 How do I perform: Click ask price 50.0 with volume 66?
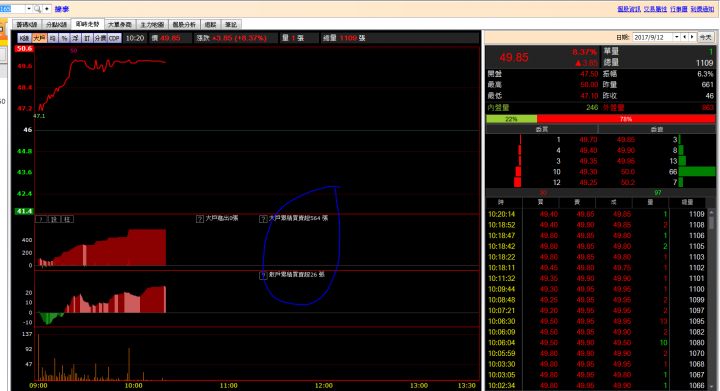tap(628, 172)
